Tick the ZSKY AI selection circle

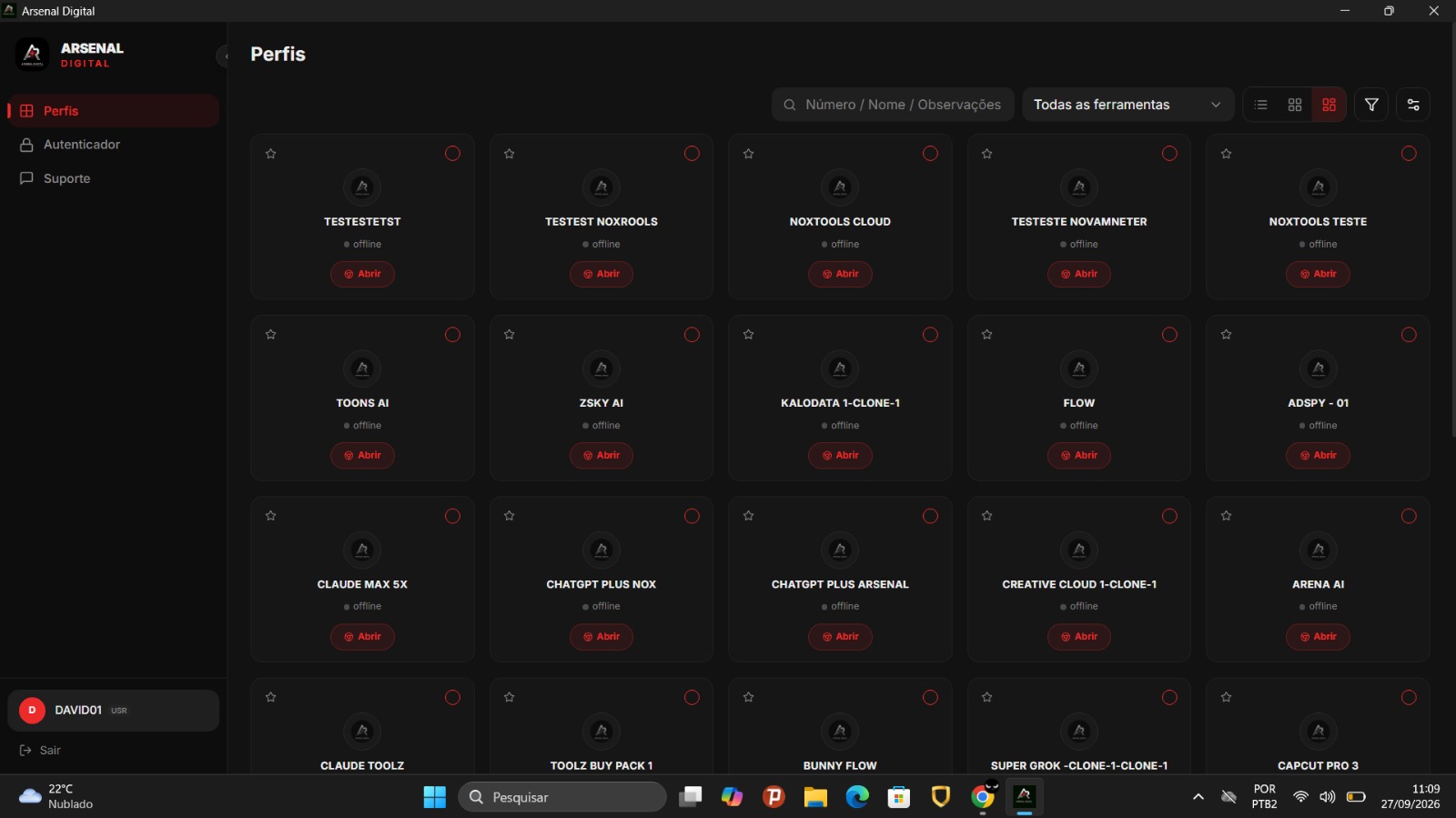692,335
